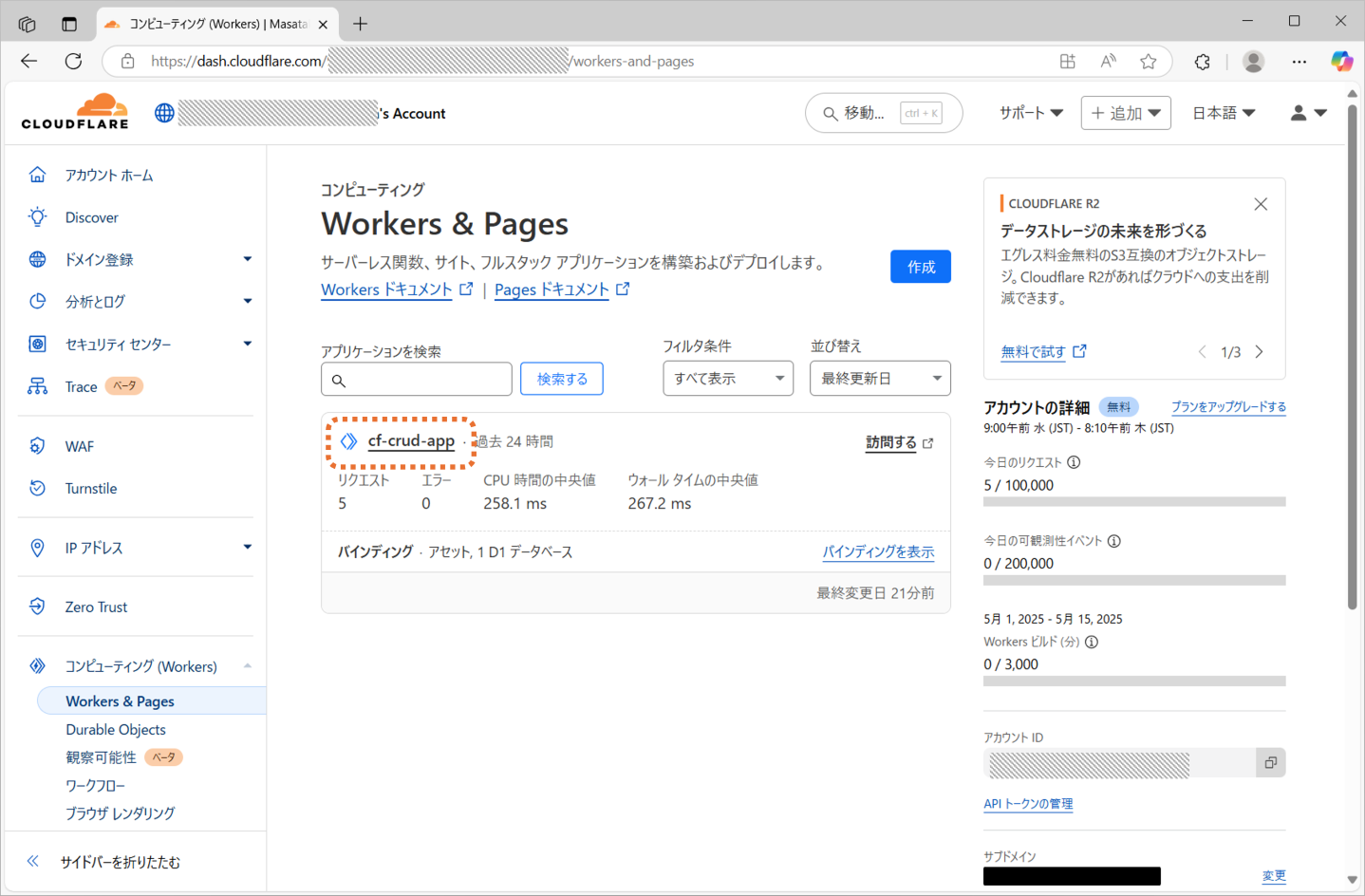Open the browser extensions icon
Viewport: 1365px width, 896px height.
tap(1203, 61)
